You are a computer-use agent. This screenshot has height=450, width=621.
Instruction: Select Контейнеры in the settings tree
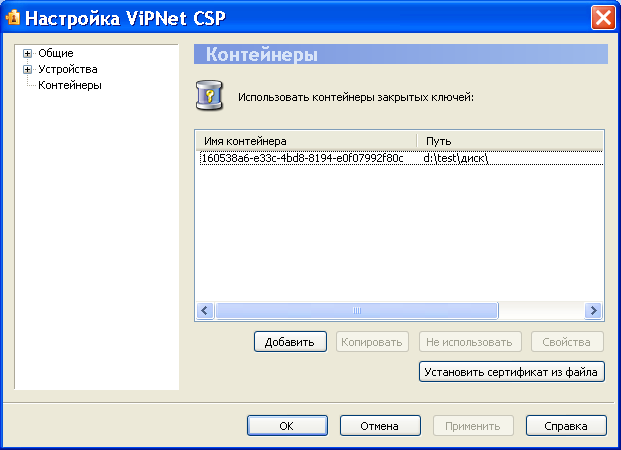70,85
